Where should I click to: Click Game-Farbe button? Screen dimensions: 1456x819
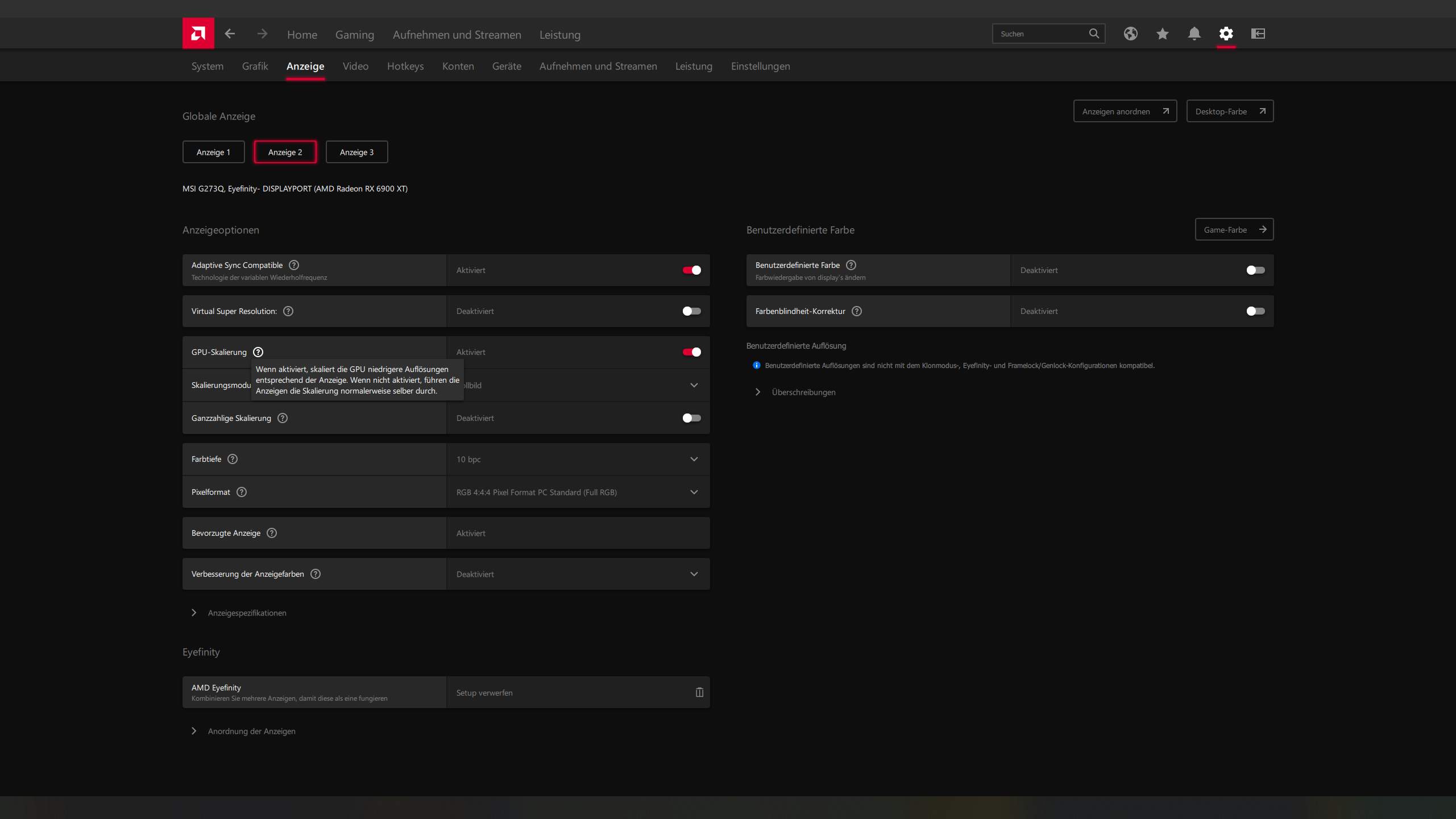(1234, 229)
